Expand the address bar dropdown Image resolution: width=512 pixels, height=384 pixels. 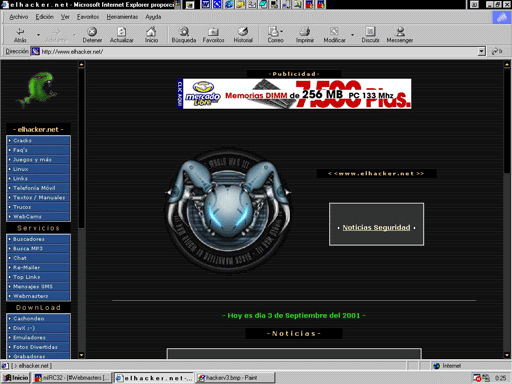481,51
